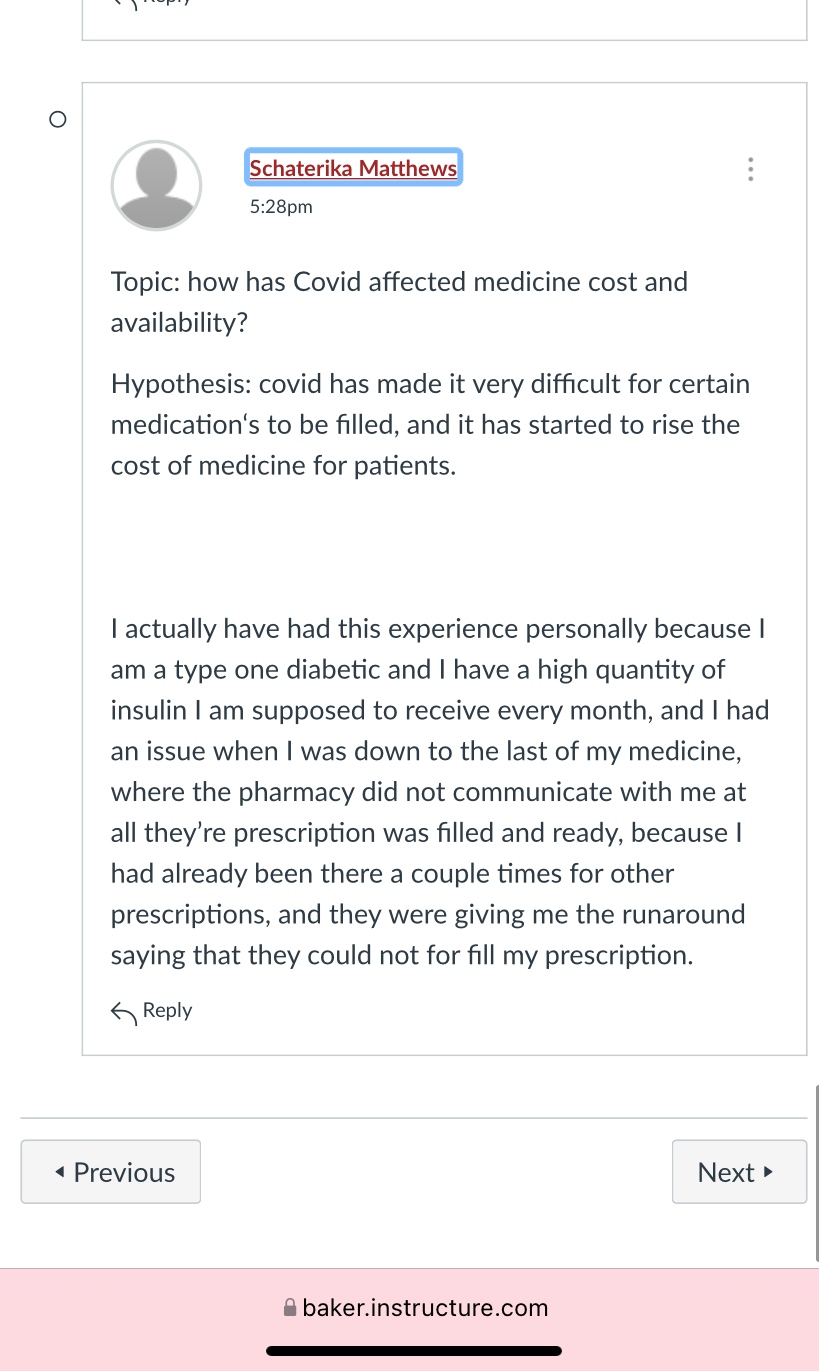The image size is (819, 1371).
Task: Tap the baker.instructure.com address text
Action: 425,1307
